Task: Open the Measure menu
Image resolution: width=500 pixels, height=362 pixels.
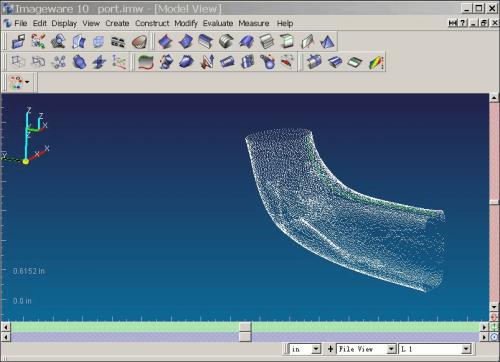Action: pyautogui.click(x=254, y=23)
